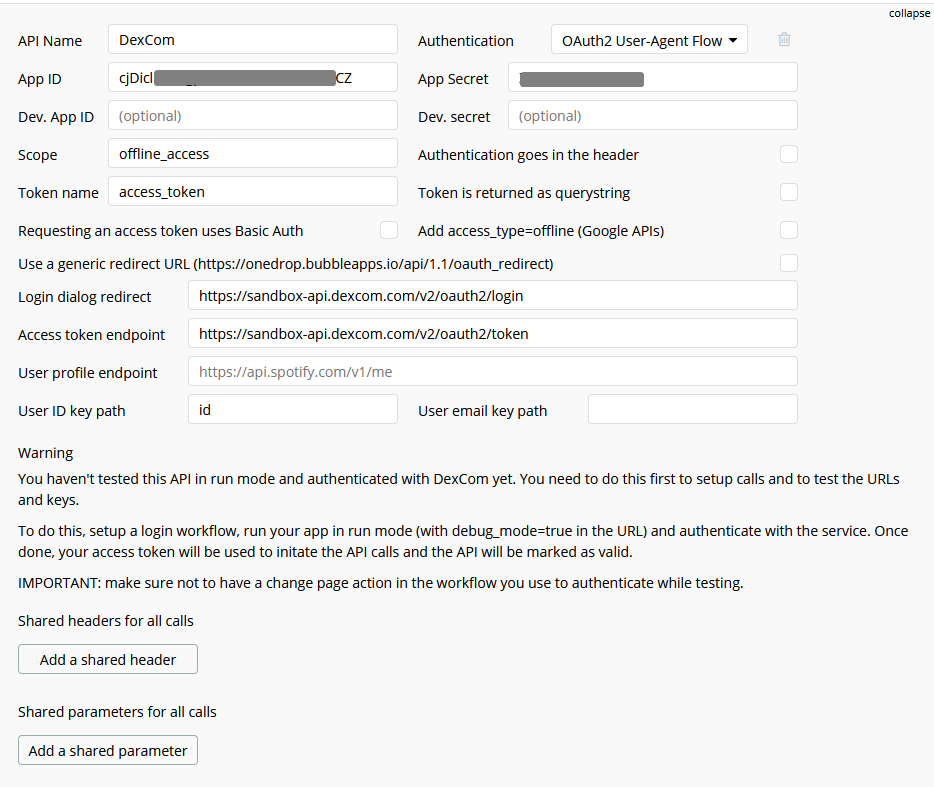934x787 pixels.
Task: Edit the API Name field
Action: coord(252,40)
